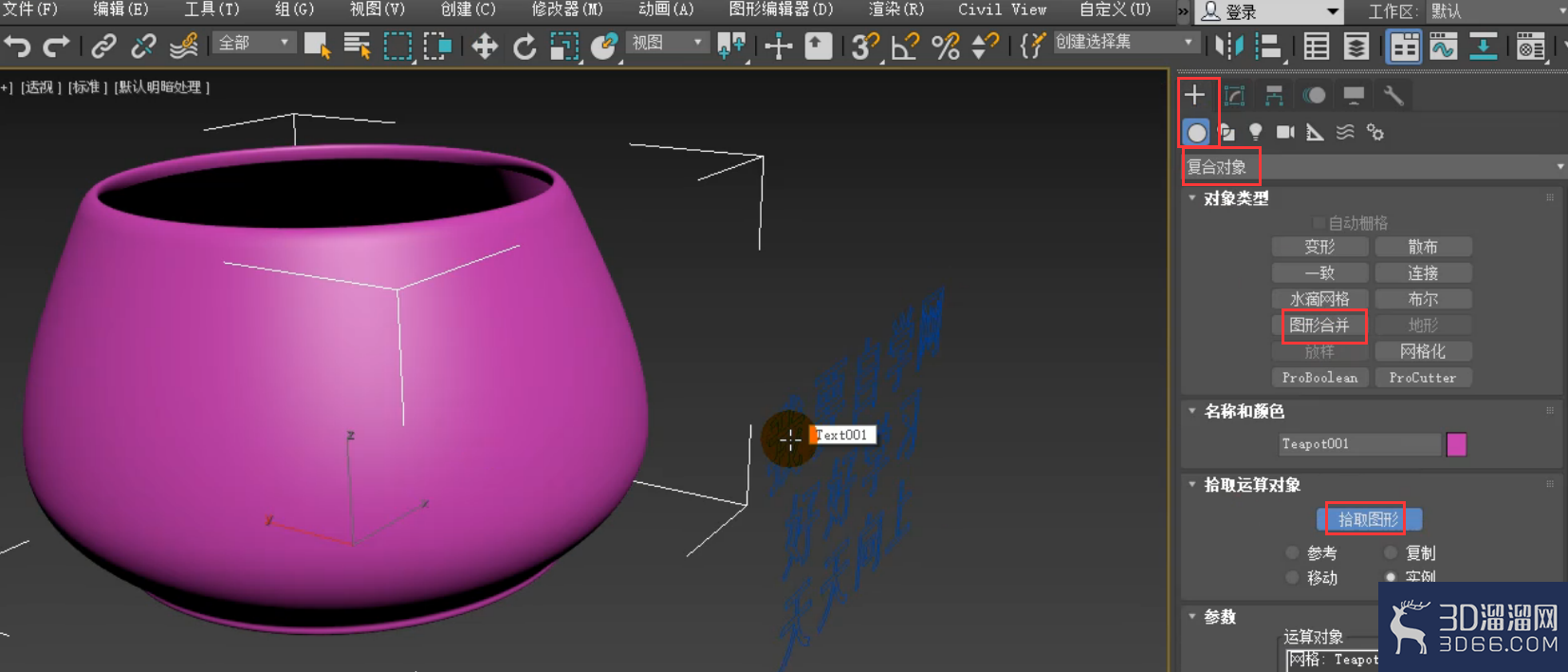Open the 复合对象 object category dropdown
This screenshot has height=672, width=1568.
click(1374, 167)
